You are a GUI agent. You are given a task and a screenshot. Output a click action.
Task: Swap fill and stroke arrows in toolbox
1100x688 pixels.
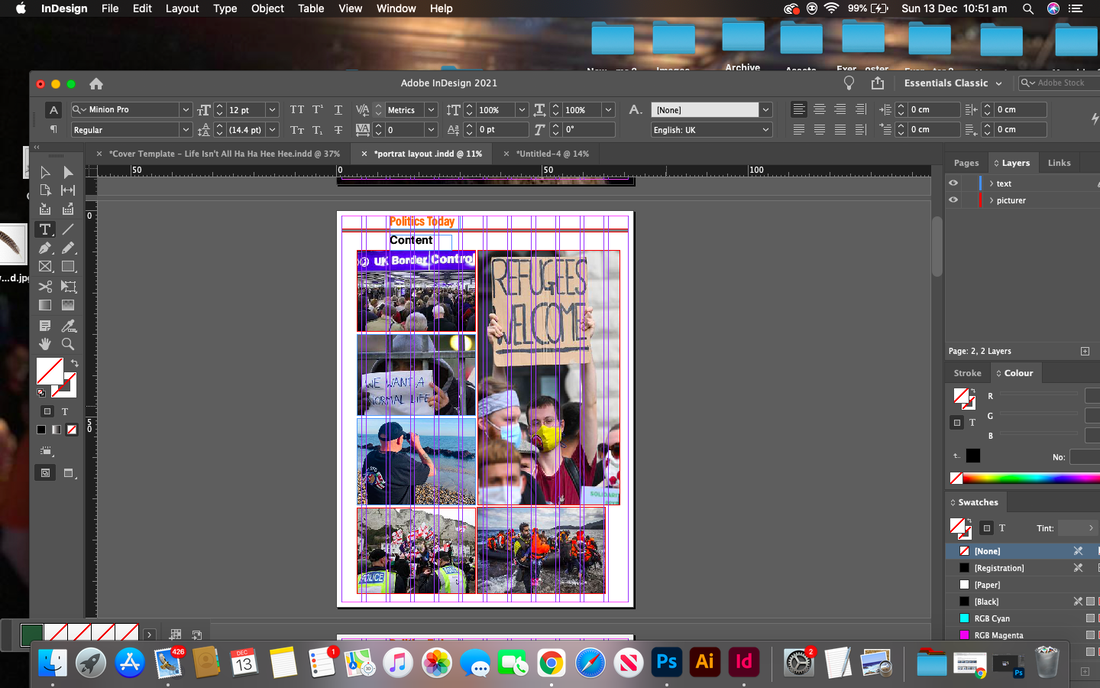coord(74,363)
